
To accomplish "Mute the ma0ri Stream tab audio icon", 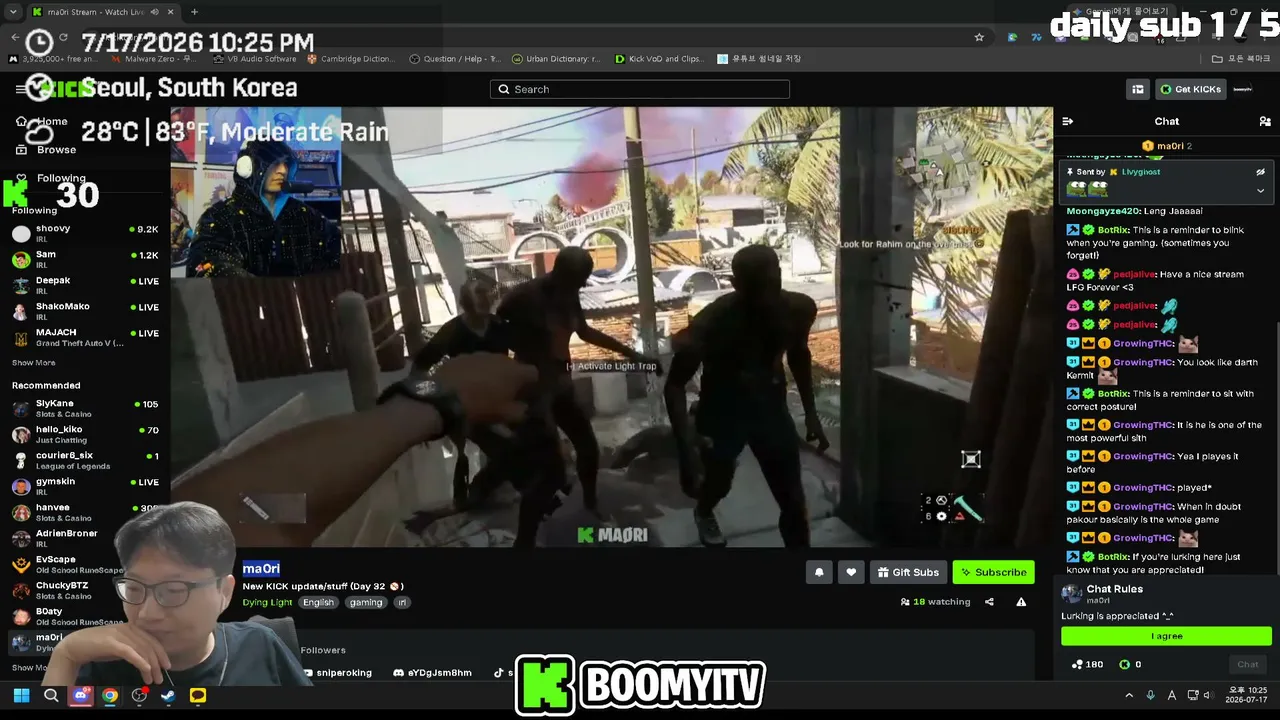I will (x=153, y=12).
